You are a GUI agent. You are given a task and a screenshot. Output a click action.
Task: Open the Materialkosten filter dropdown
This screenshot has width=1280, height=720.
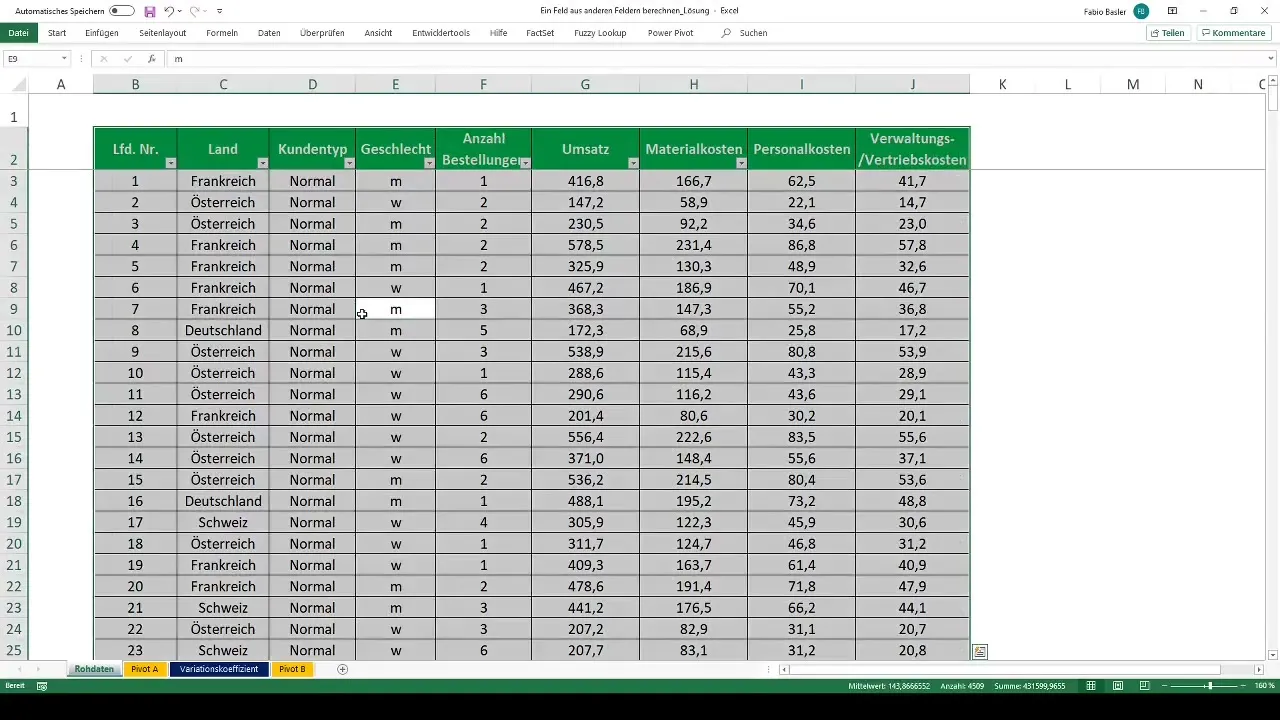[x=741, y=162]
